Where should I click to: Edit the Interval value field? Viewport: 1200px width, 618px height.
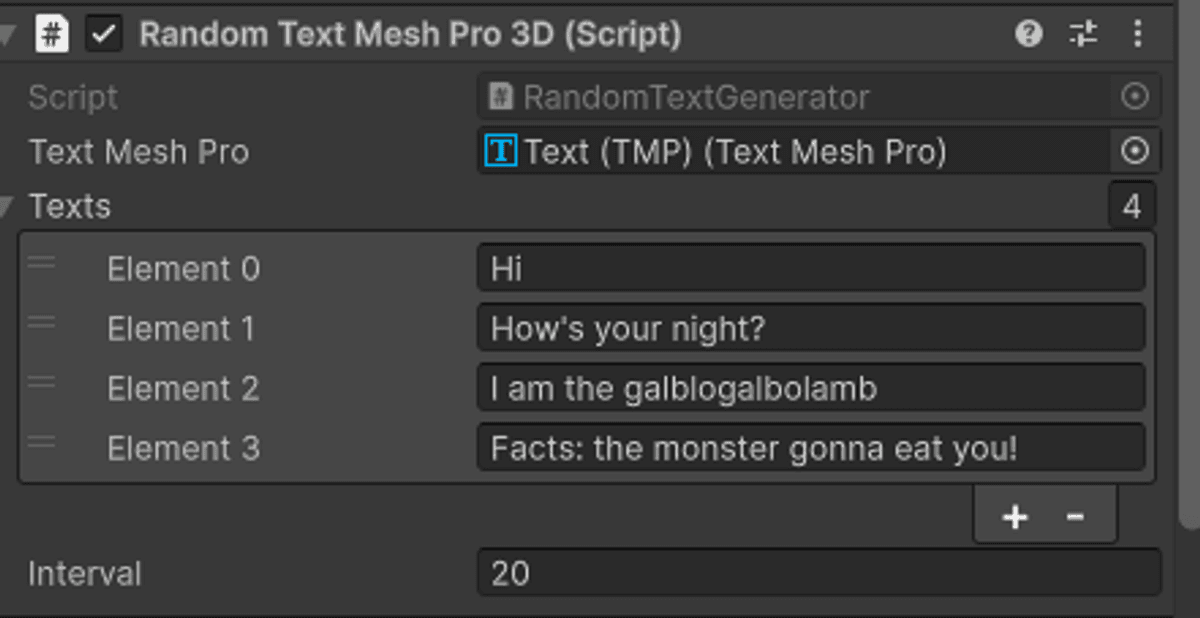pos(818,573)
